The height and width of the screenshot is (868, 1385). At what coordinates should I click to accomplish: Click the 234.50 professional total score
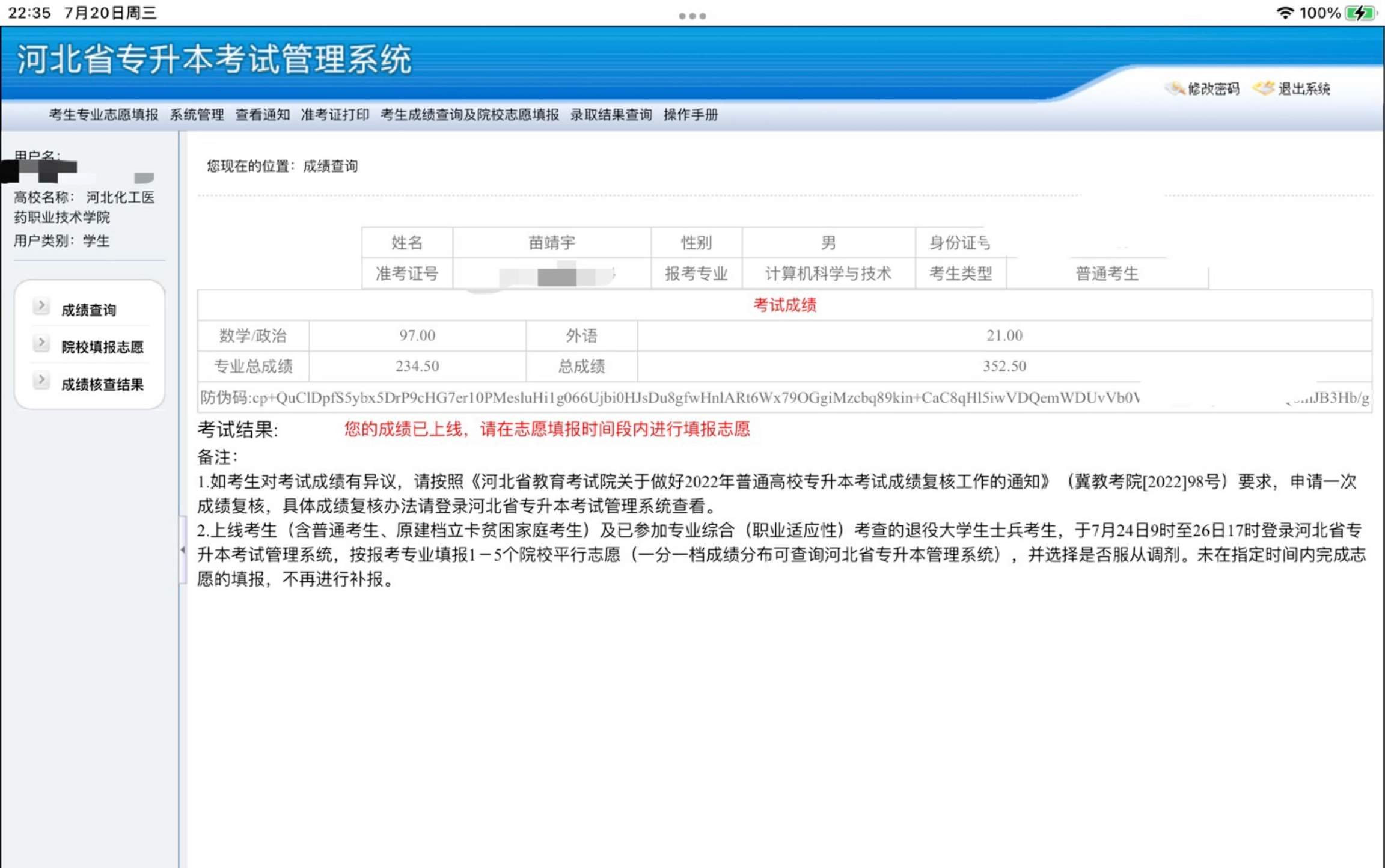coord(417,366)
